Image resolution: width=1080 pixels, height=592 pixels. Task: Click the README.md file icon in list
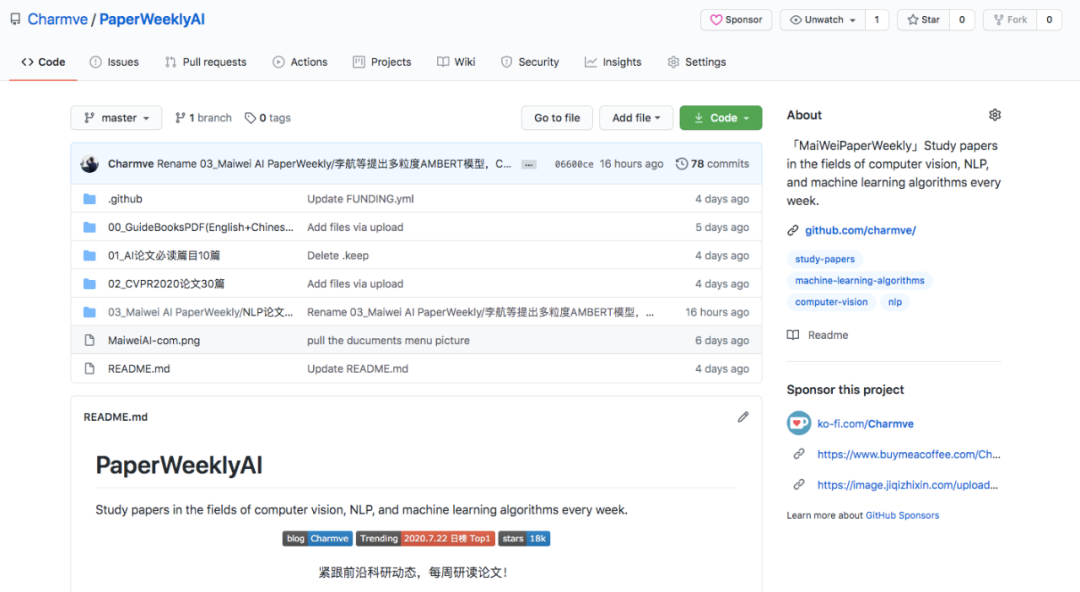coord(90,369)
